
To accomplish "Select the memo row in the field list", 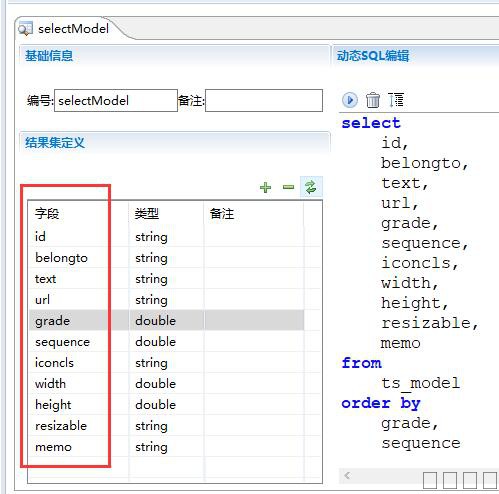I will (x=166, y=447).
